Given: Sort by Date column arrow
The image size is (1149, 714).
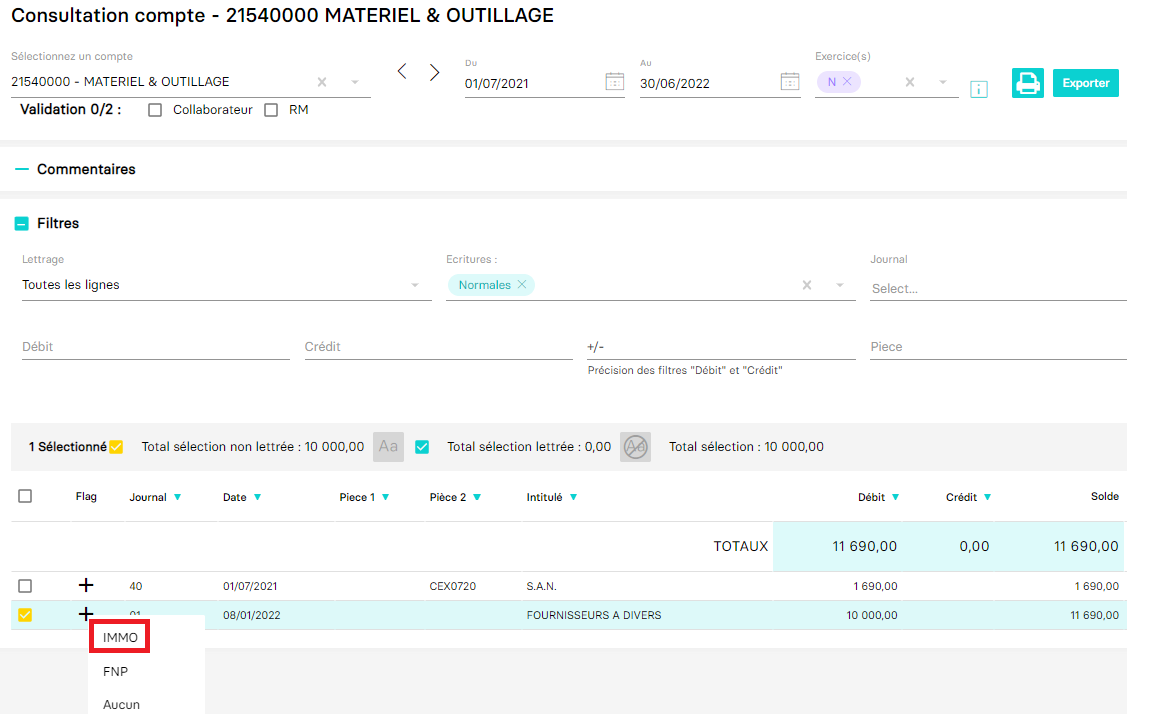Looking at the screenshot, I should pos(257,497).
